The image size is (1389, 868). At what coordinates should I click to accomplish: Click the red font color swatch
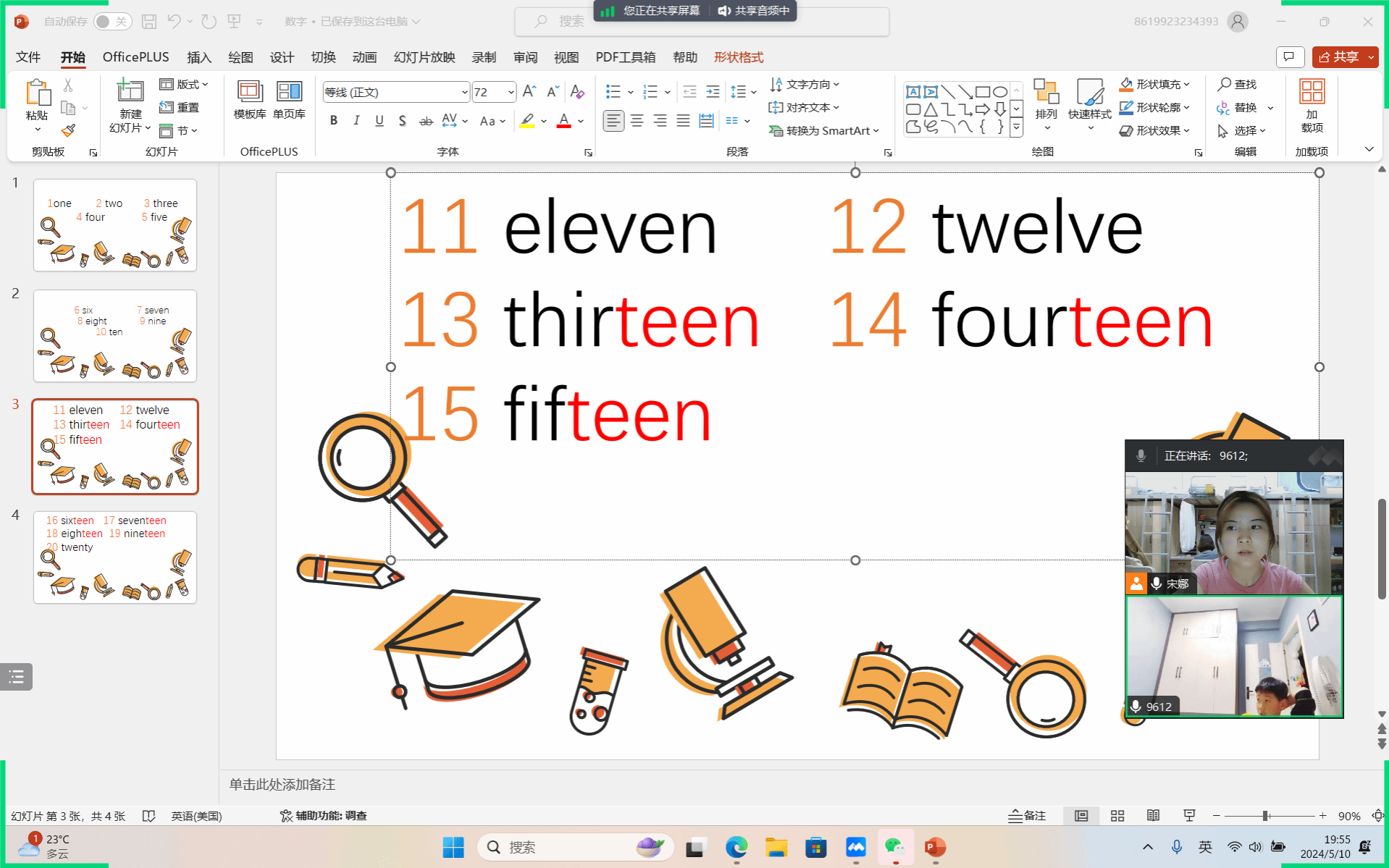pos(563,121)
